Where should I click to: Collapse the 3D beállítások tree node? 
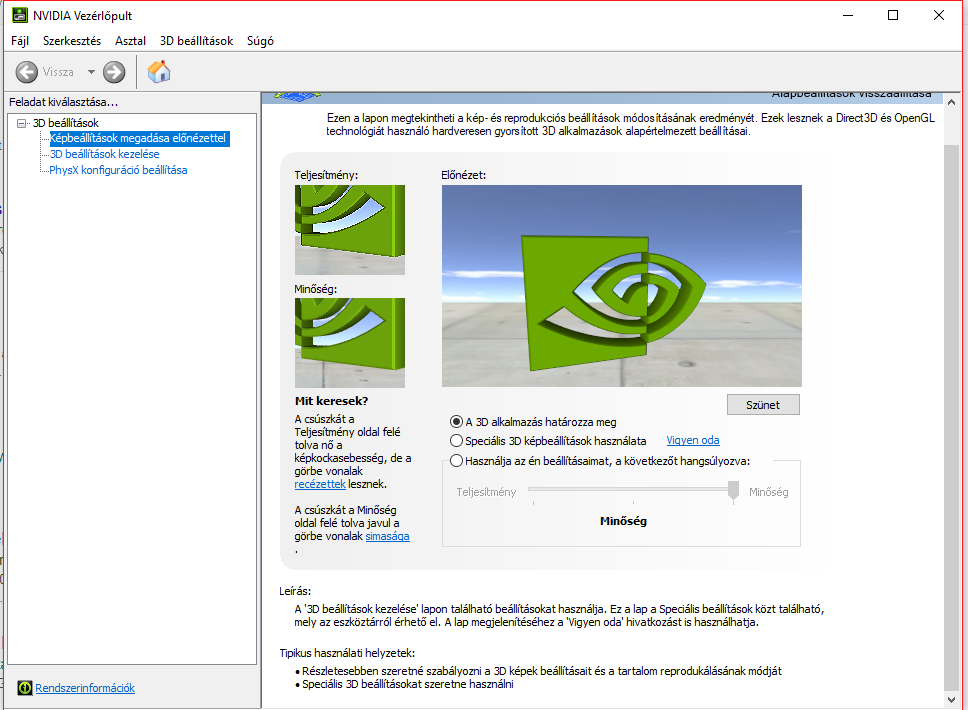click(x=22, y=123)
